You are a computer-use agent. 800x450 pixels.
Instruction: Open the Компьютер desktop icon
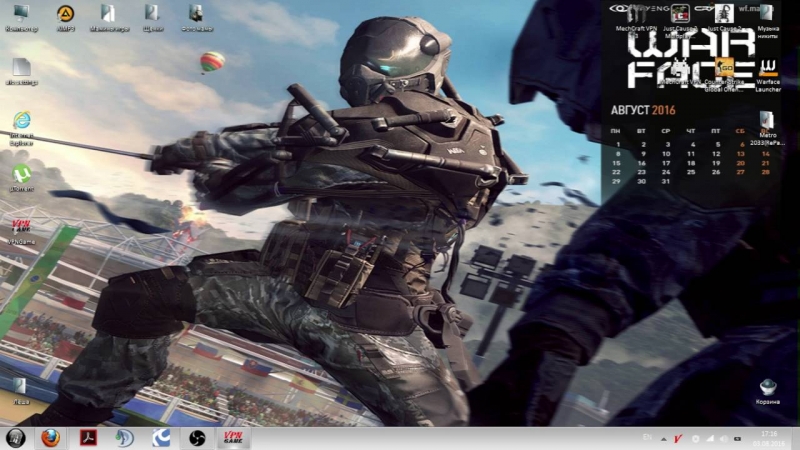tap(21, 18)
